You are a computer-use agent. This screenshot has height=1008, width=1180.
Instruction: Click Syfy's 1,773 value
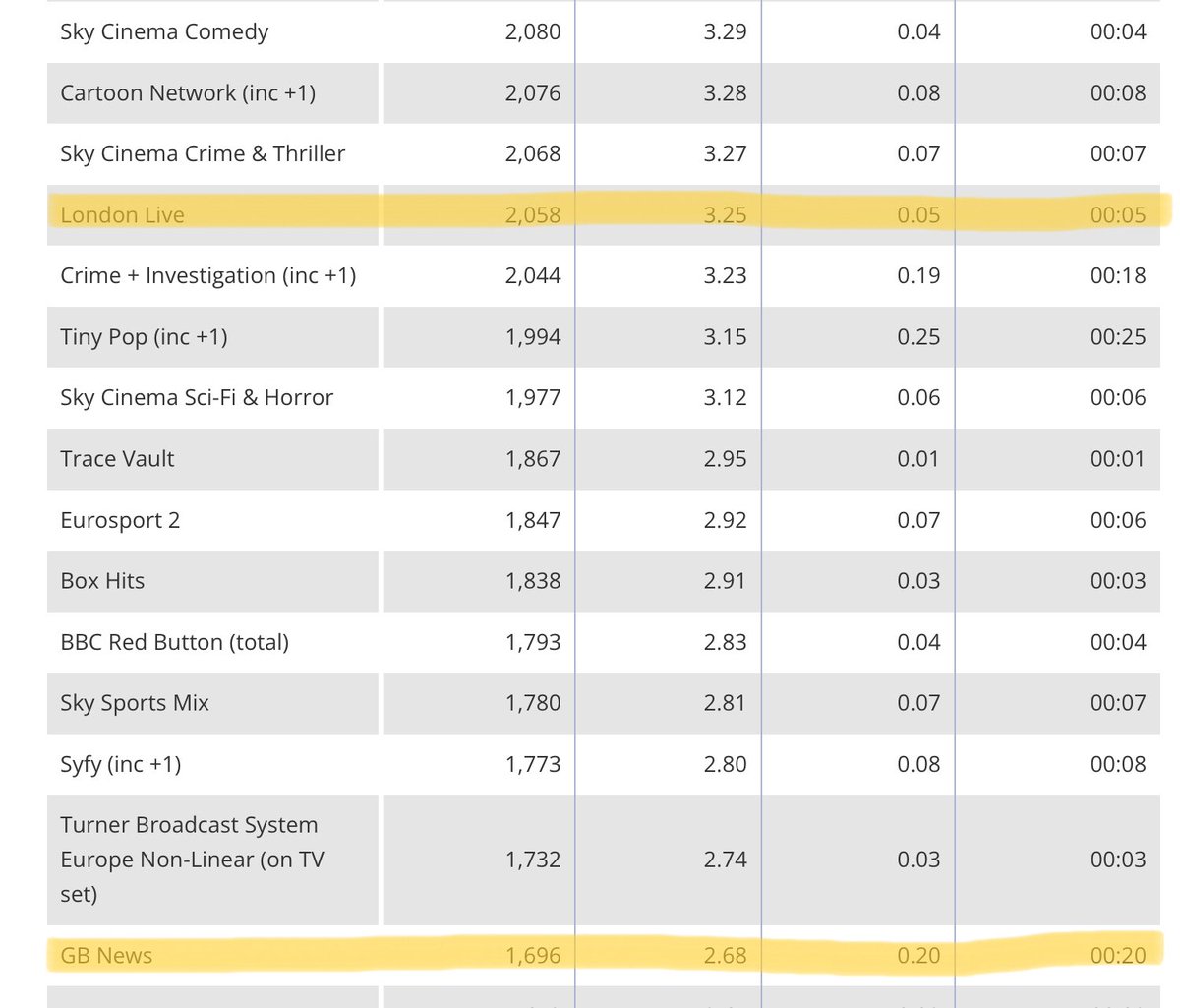tap(533, 765)
